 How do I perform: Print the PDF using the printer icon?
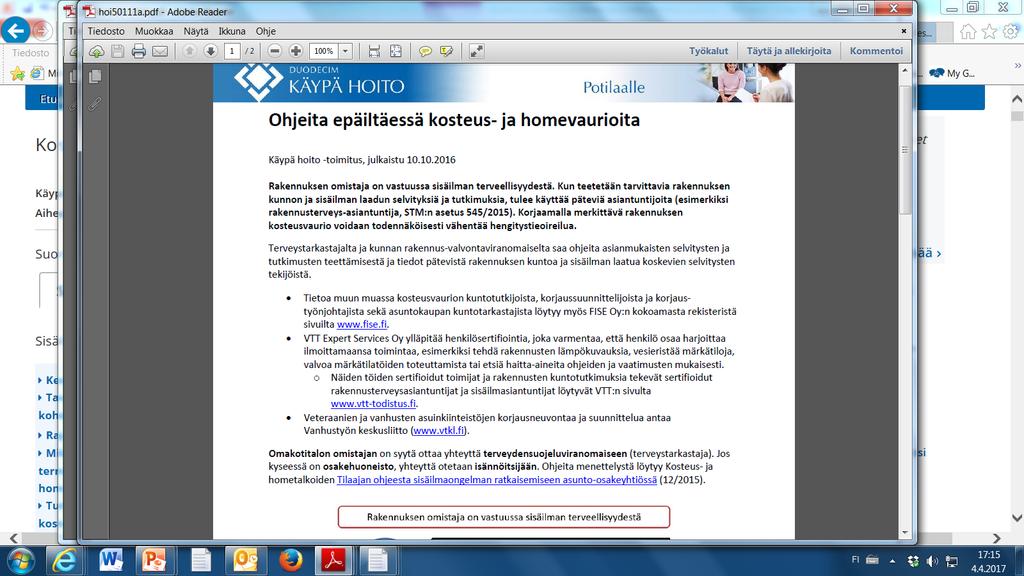138,51
